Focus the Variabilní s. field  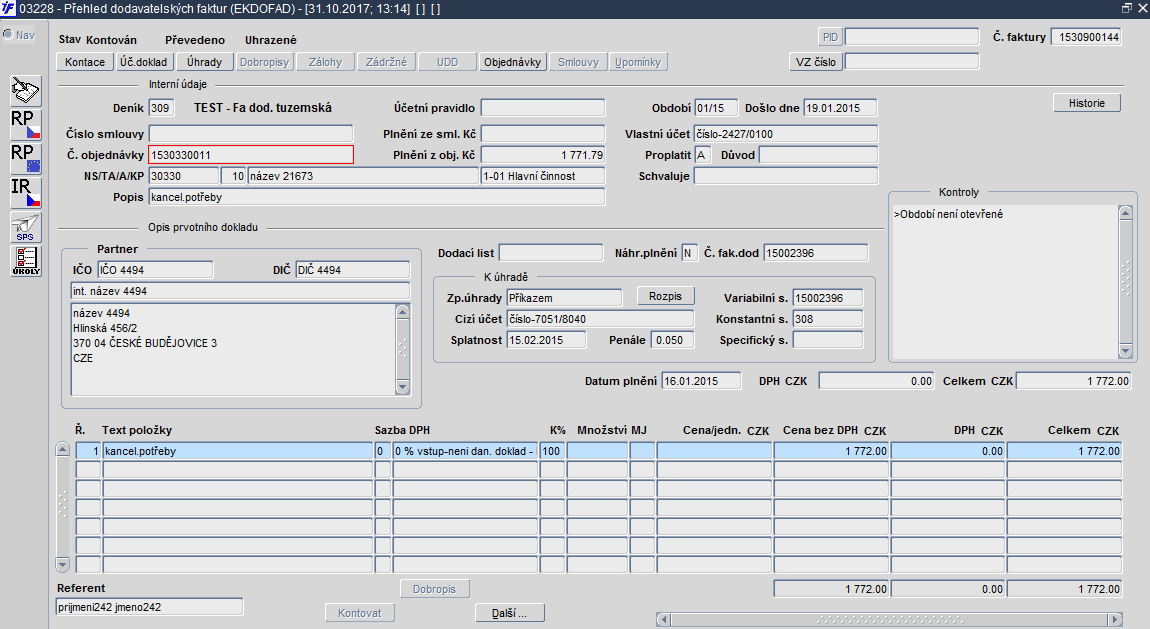point(828,298)
